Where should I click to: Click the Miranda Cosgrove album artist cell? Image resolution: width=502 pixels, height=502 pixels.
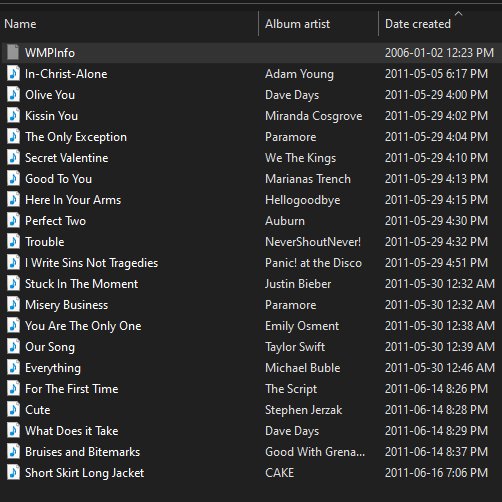pyautogui.click(x=314, y=116)
